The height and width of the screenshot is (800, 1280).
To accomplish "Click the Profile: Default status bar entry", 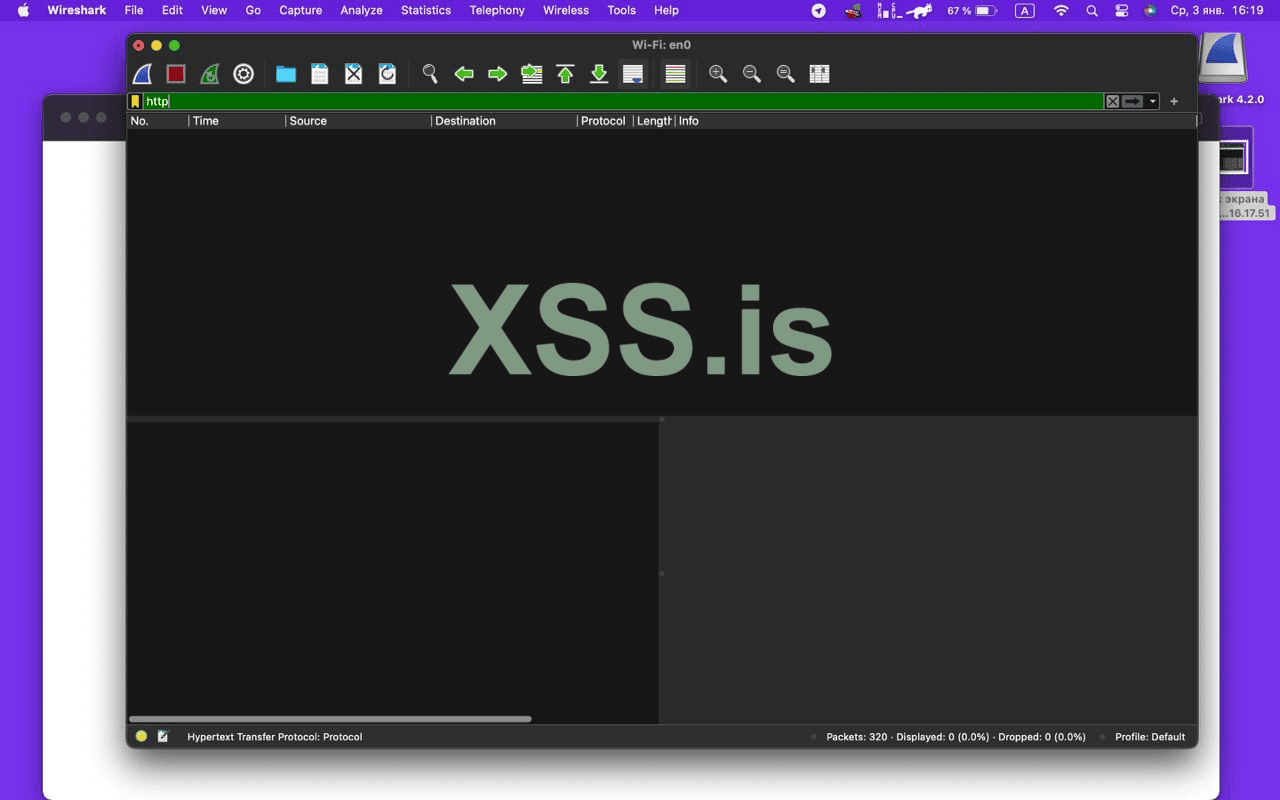I will pos(1150,737).
